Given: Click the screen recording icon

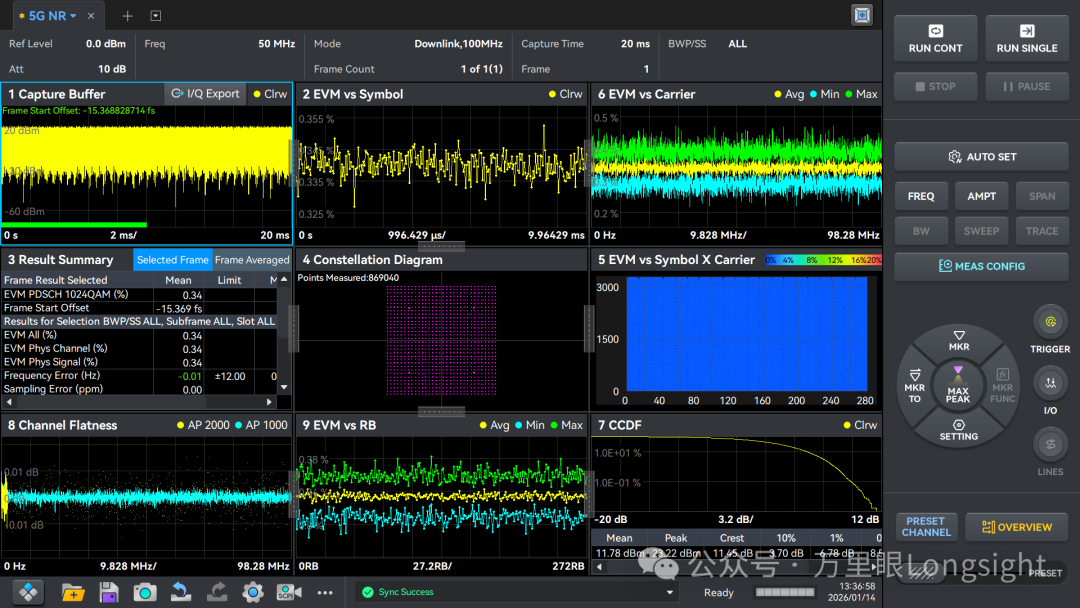Looking at the screenshot, I should coord(289,592).
